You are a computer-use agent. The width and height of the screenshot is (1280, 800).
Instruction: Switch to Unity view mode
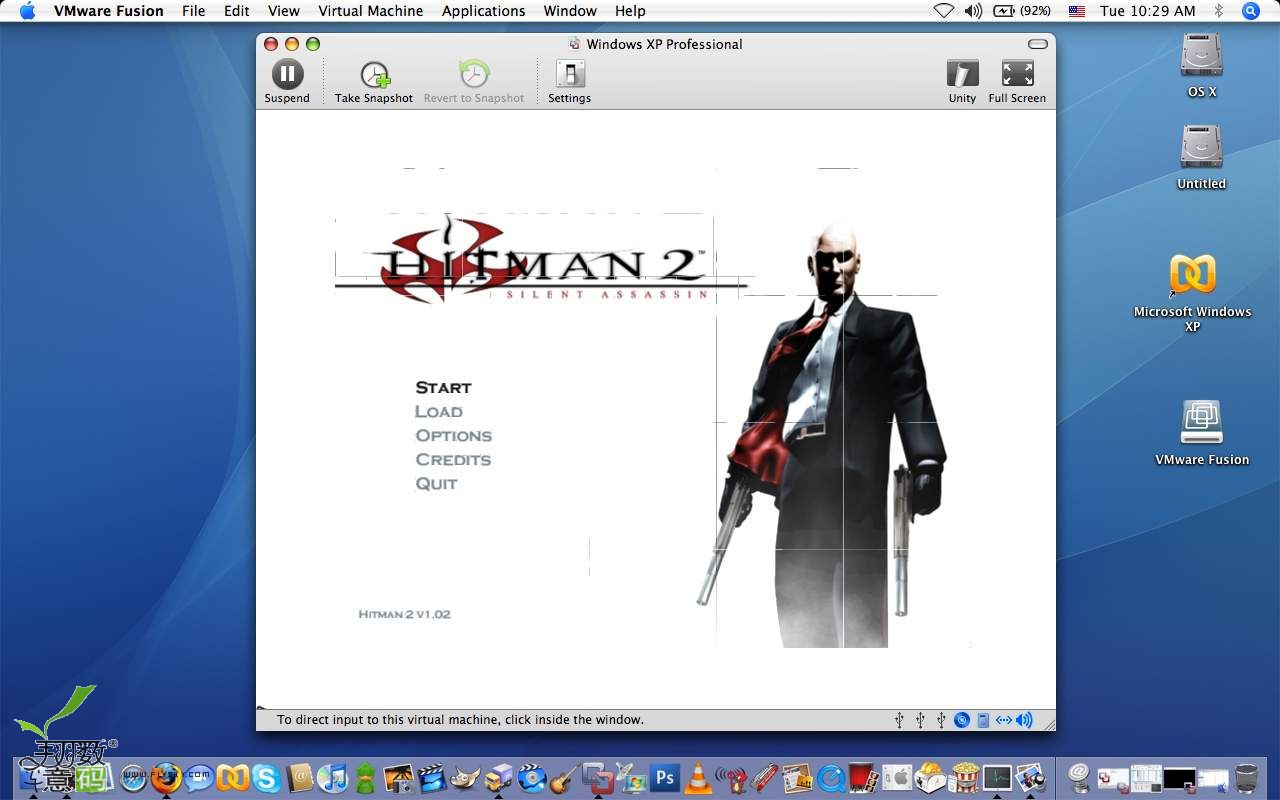coord(962,81)
